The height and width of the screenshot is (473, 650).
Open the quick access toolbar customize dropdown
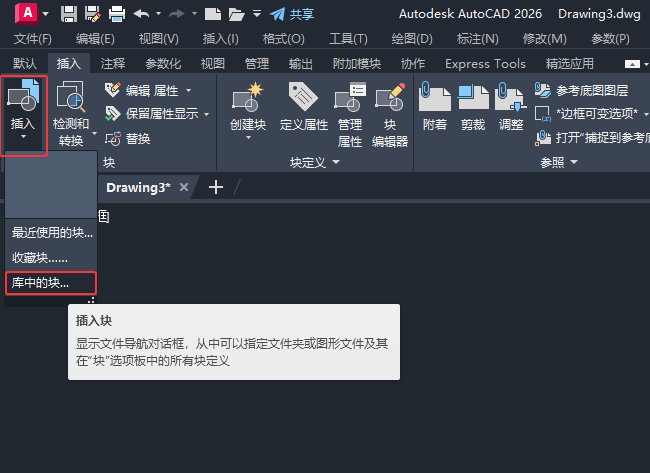pyautogui.click(x=257, y=14)
